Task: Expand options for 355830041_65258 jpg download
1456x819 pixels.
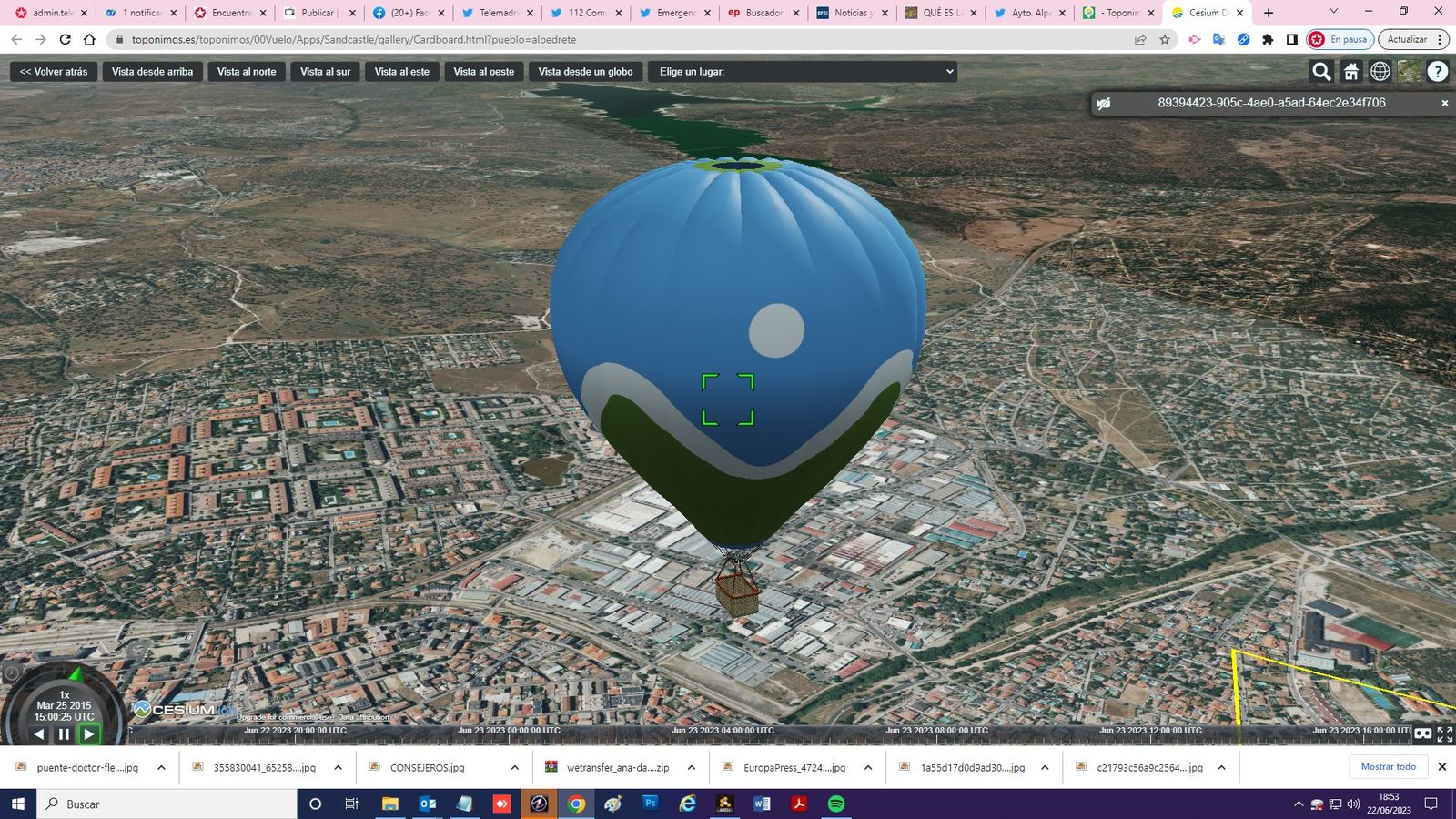Action: 338,767
